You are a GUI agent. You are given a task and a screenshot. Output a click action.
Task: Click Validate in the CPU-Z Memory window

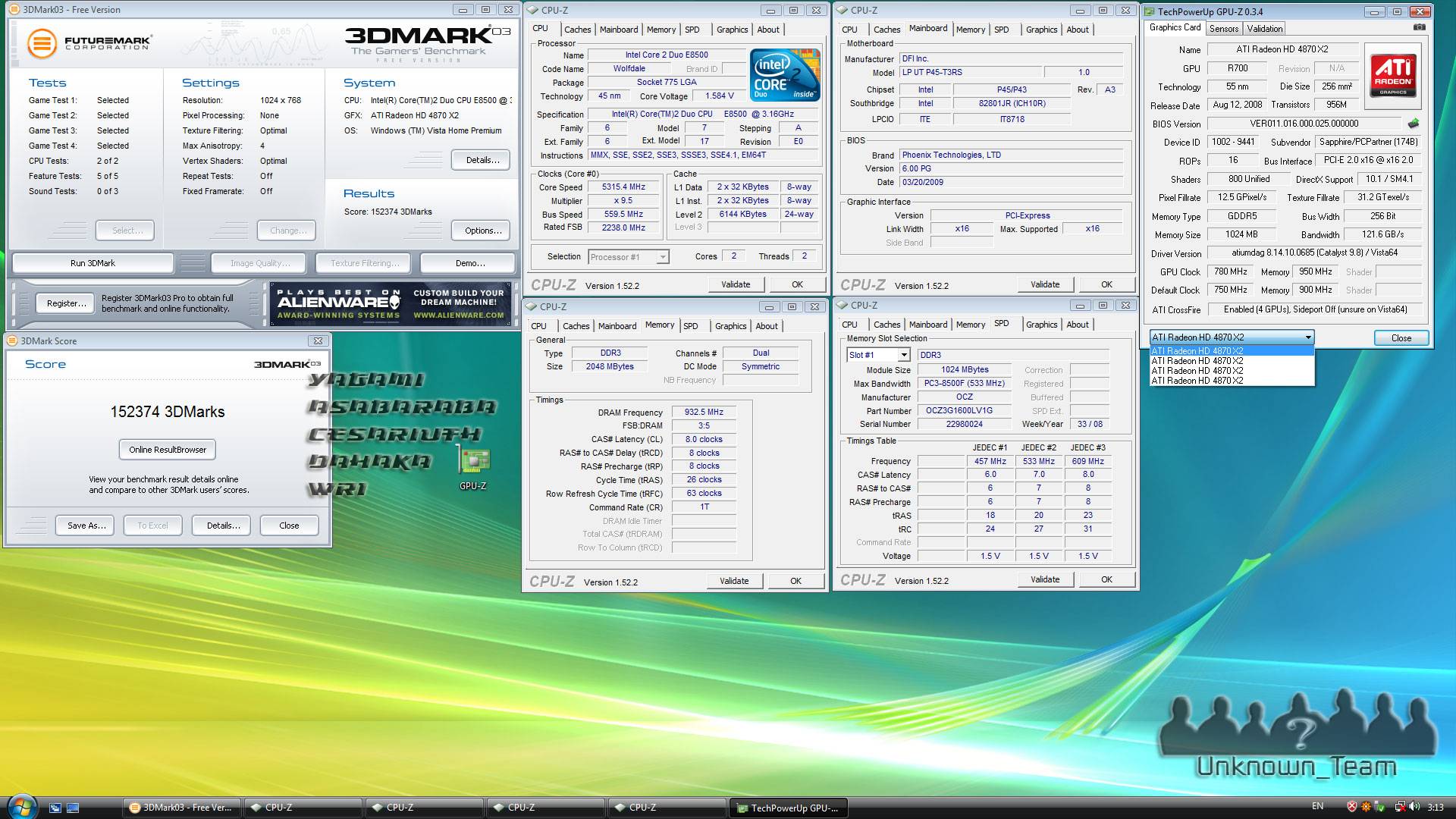734,581
